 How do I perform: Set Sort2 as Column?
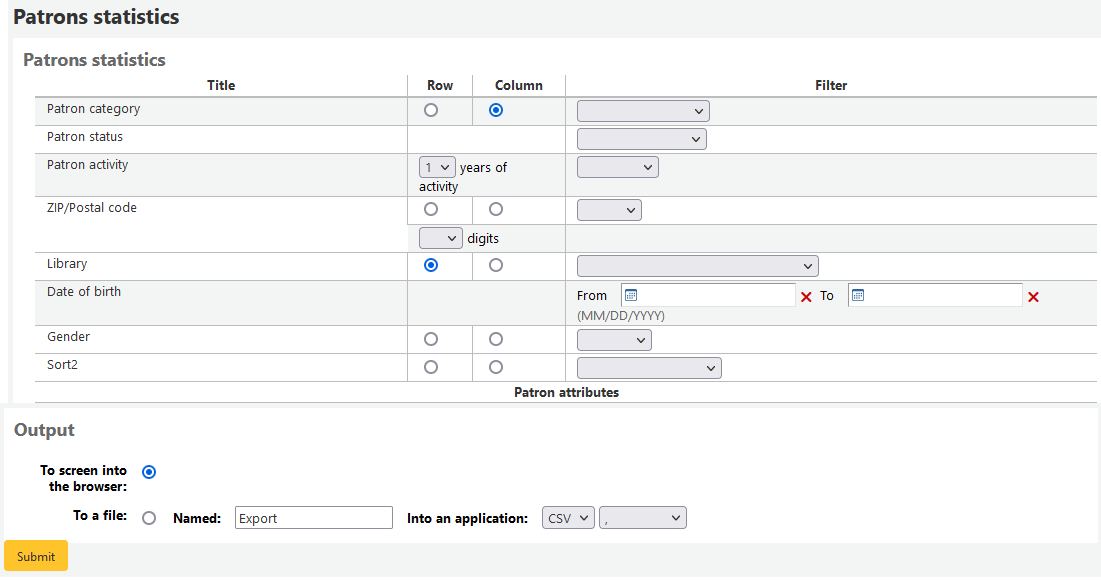495,367
